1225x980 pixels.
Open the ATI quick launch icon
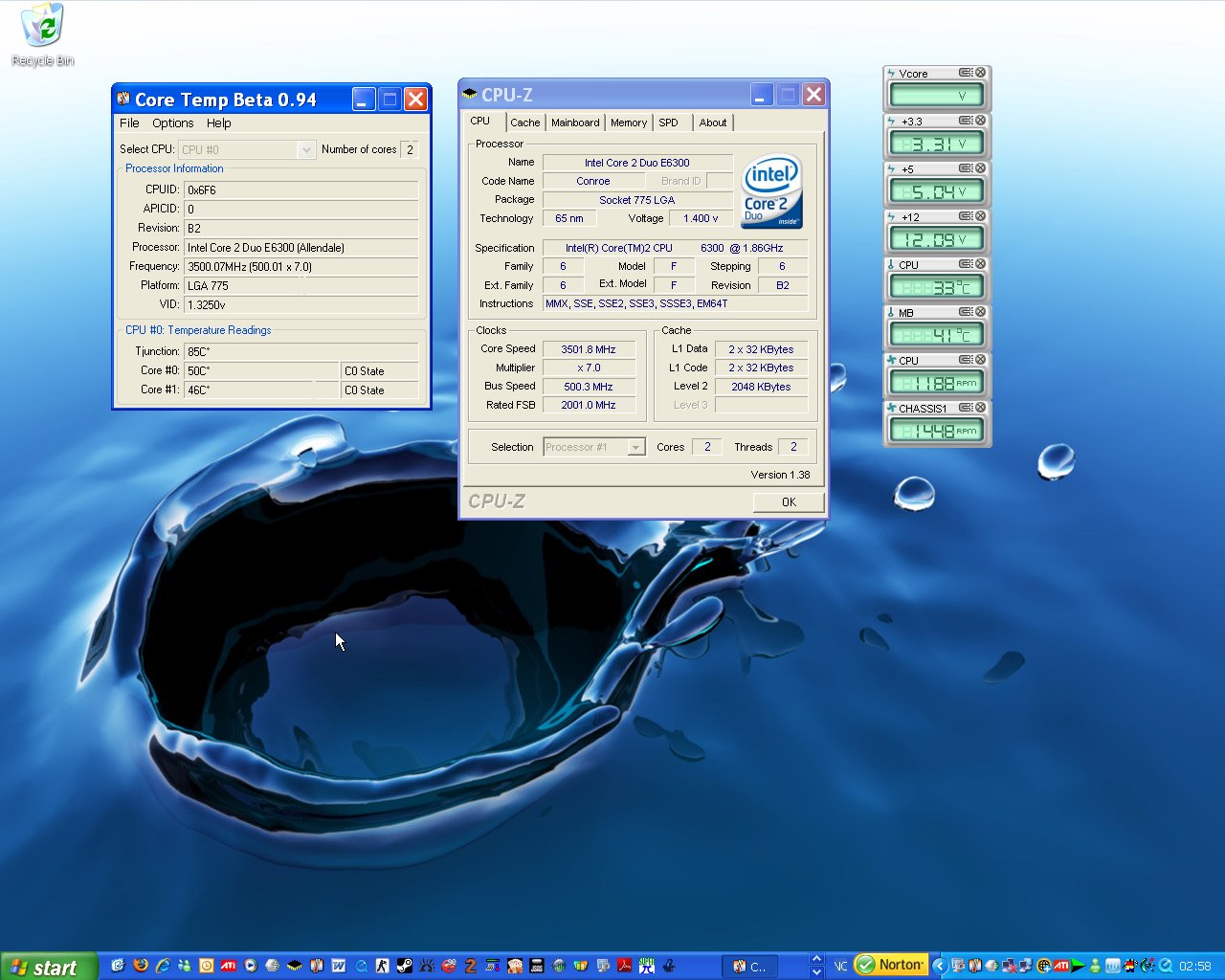(228, 966)
